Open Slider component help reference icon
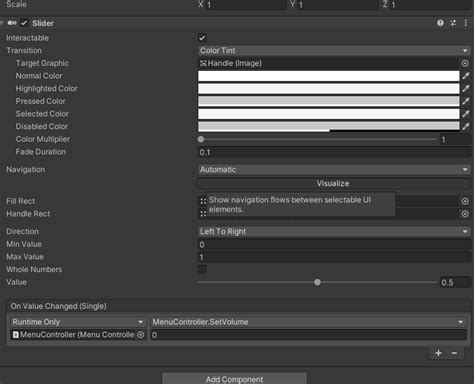 [x=440, y=23]
